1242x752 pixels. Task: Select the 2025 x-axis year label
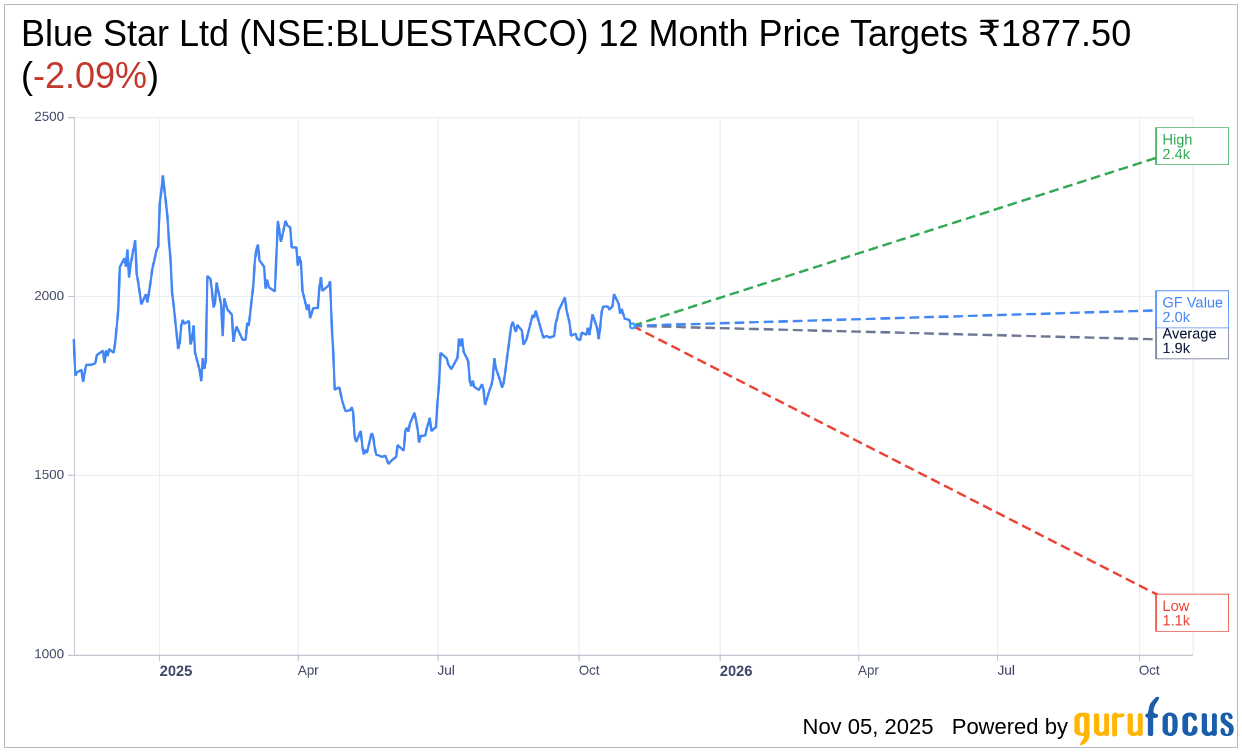(176, 671)
